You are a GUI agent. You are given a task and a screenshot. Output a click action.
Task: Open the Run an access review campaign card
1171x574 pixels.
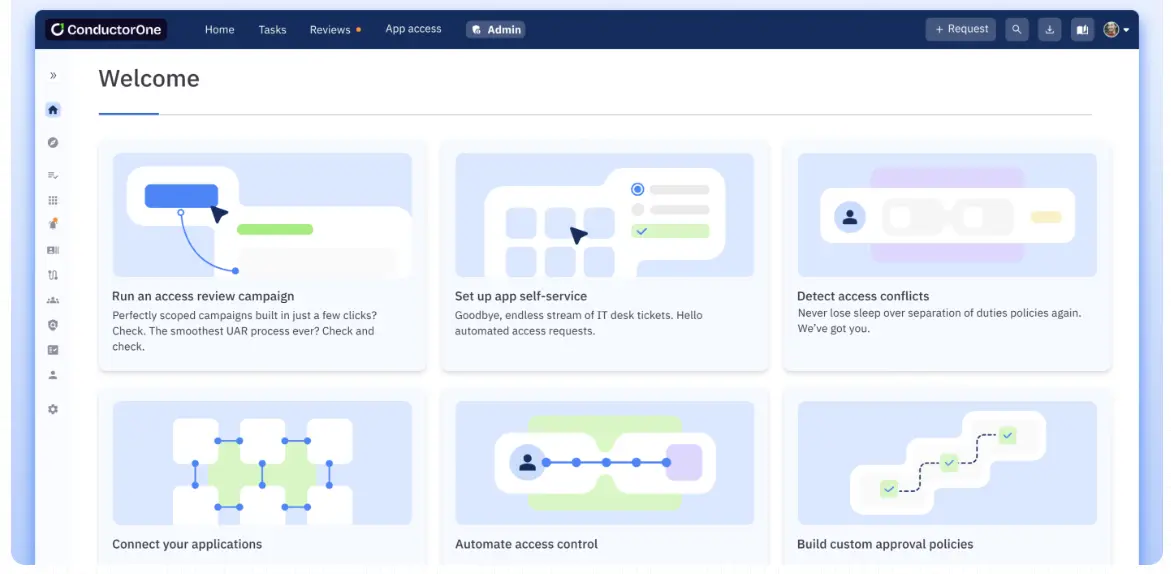click(262, 256)
